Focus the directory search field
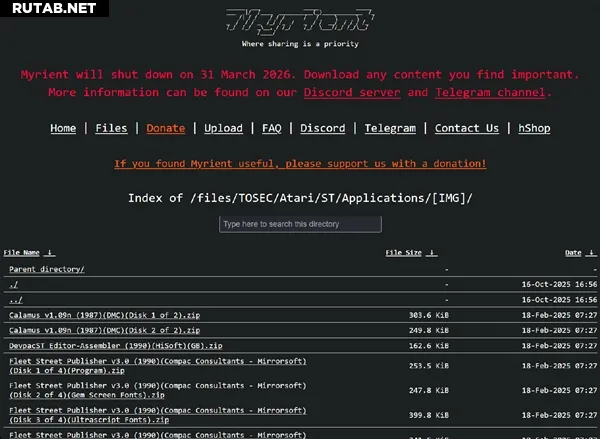This screenshot has height=439, width=600. pos(300,224)
